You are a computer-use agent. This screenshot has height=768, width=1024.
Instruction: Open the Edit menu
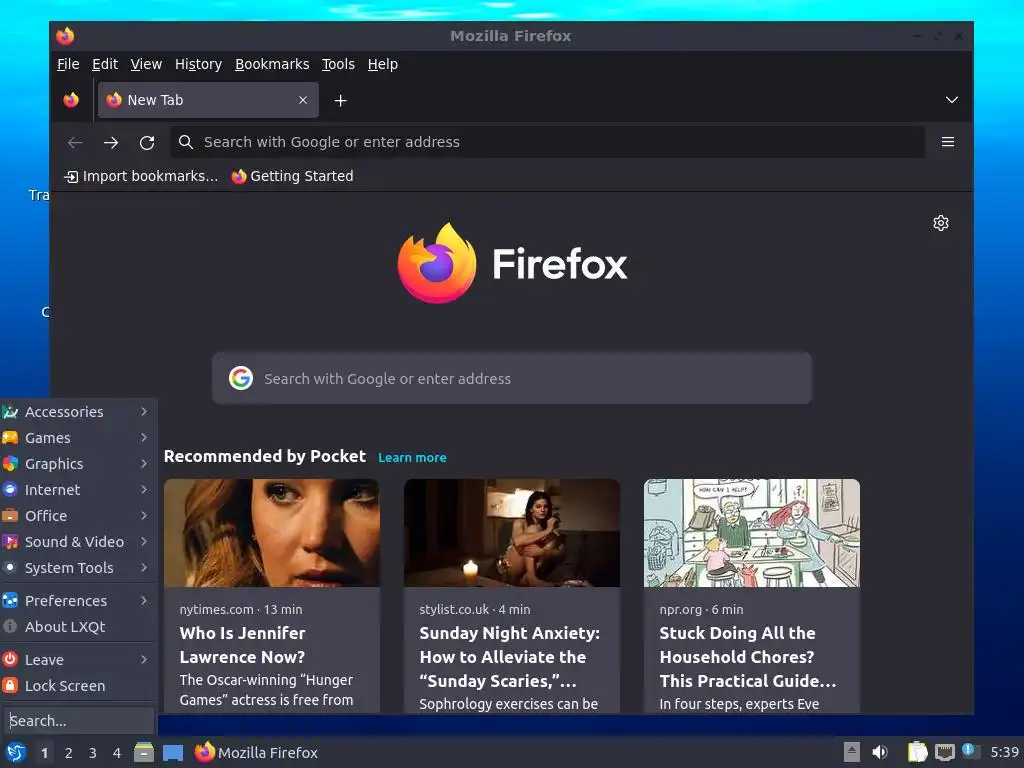pos(105,64)
